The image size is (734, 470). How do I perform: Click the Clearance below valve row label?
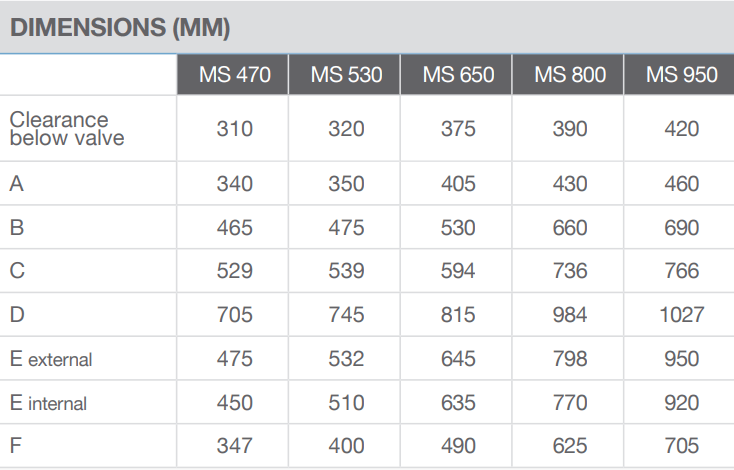(x=67, y=129)
